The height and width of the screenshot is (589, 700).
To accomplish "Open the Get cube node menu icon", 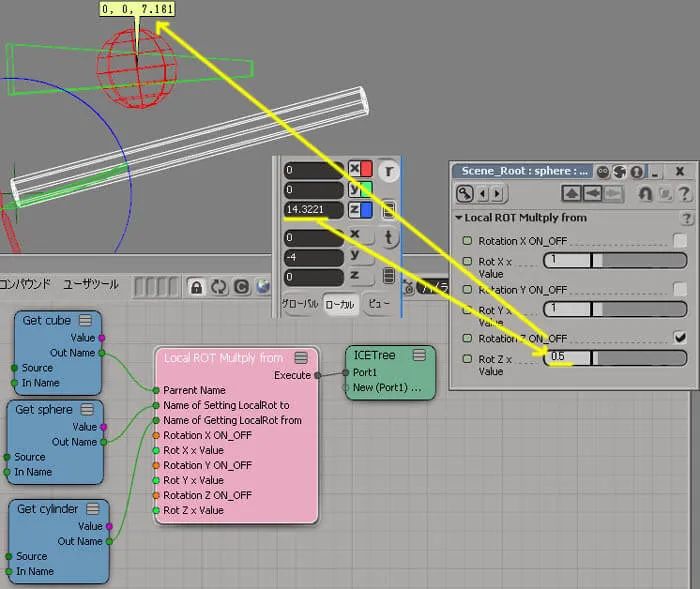I will pos(85,320).
